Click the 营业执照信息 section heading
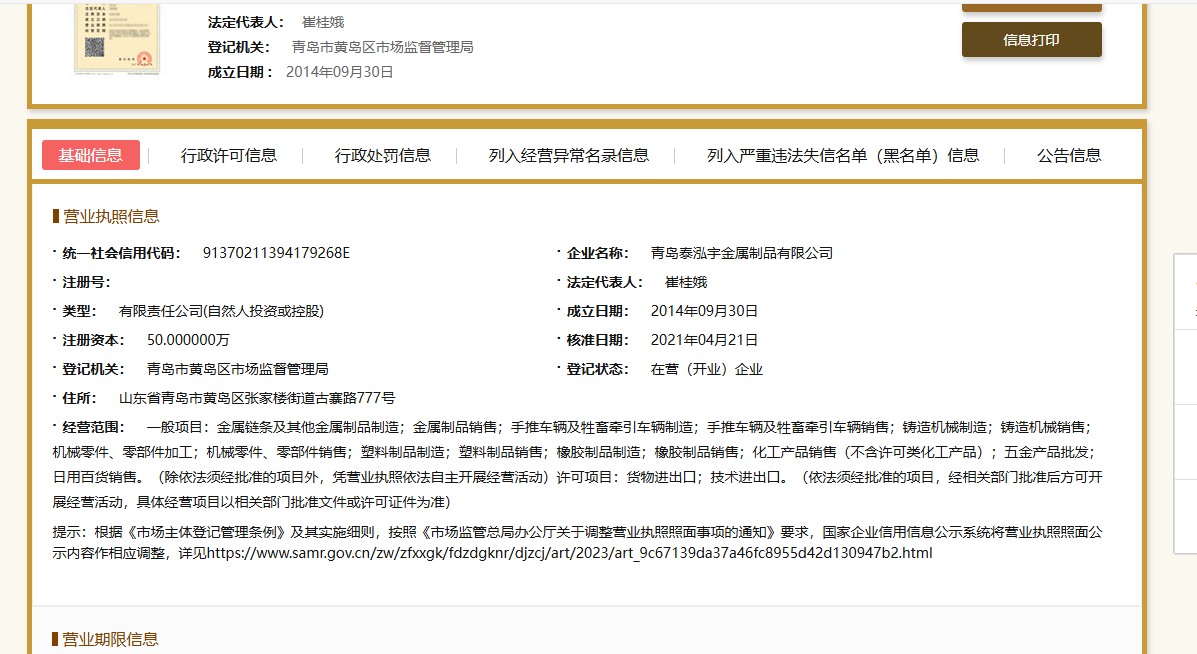Viewport: 1197px width, 654px height. click(x=111, y=217)
